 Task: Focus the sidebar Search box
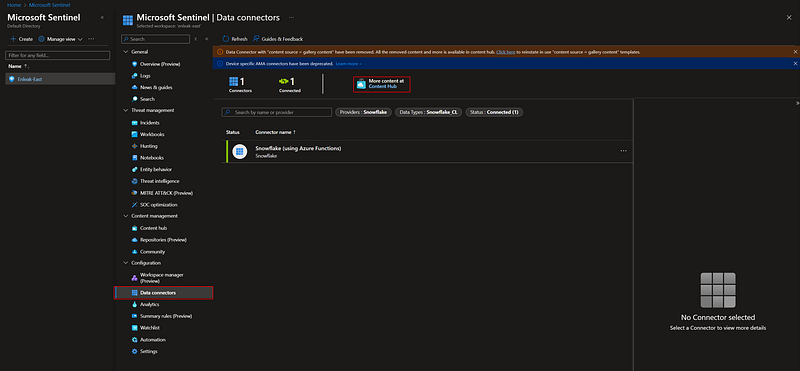click(156, 39)
